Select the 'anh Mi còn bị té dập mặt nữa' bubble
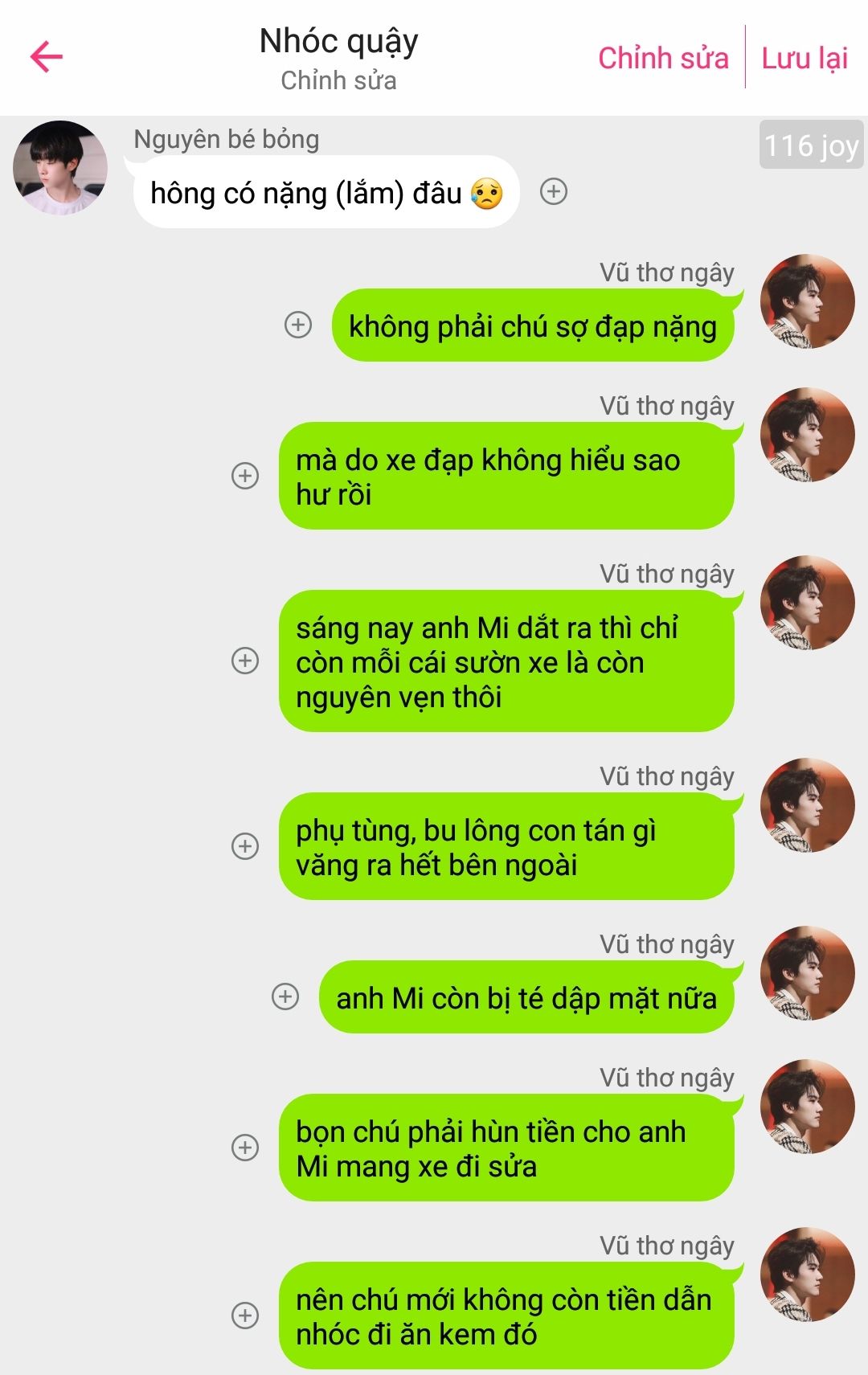This screenshot has width=868, height=1375. click(x=526, y=997)
